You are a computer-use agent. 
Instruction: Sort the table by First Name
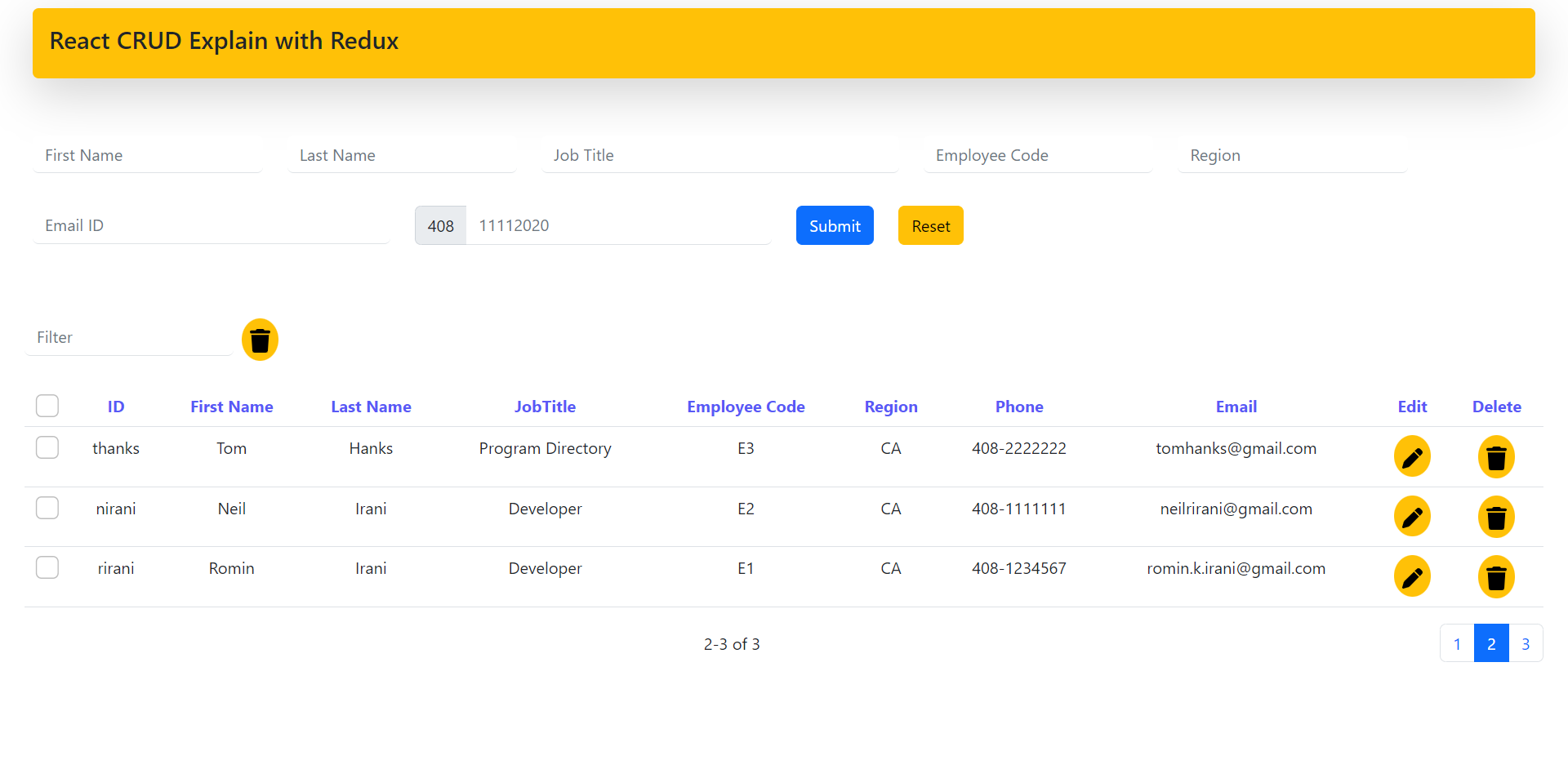(231, 406)
